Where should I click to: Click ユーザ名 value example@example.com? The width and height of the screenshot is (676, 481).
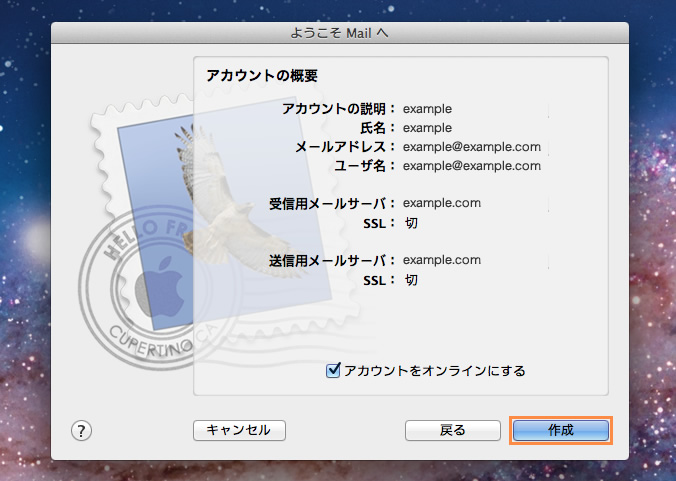point(472,166)
